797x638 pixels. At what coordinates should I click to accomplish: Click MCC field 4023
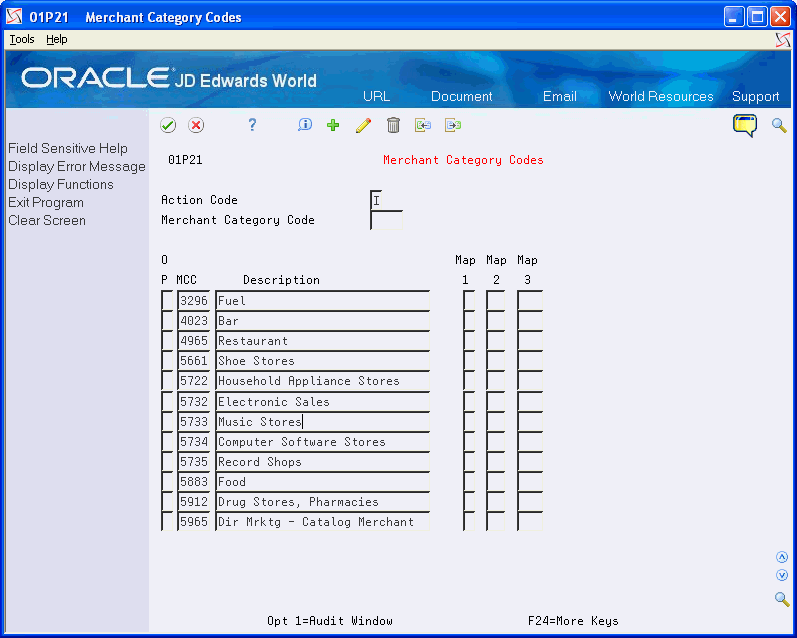(194, 321)
